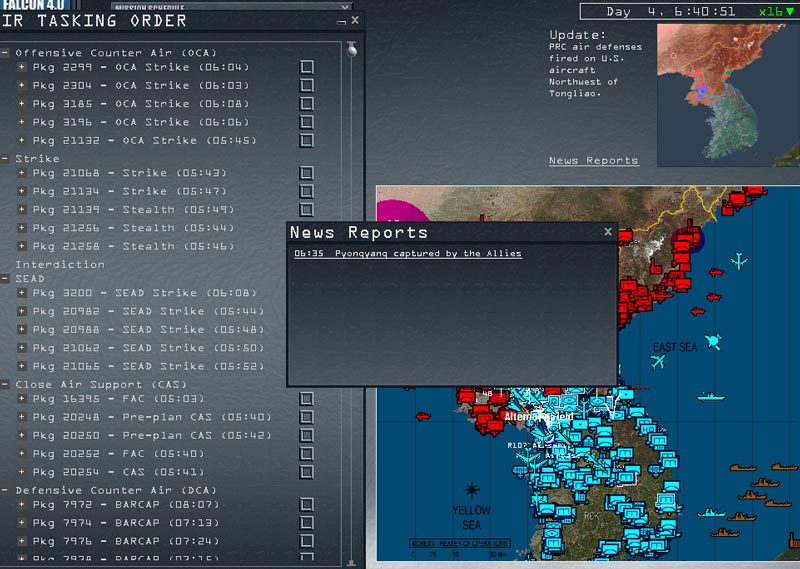Select Pkg 21258 Stealth row

coord(133,246)
